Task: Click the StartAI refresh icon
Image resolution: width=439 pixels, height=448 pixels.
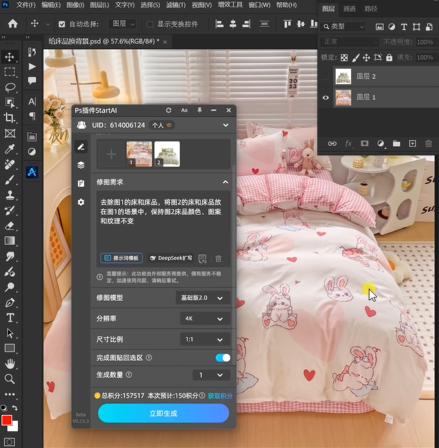Action: click(x=168, y=110)
